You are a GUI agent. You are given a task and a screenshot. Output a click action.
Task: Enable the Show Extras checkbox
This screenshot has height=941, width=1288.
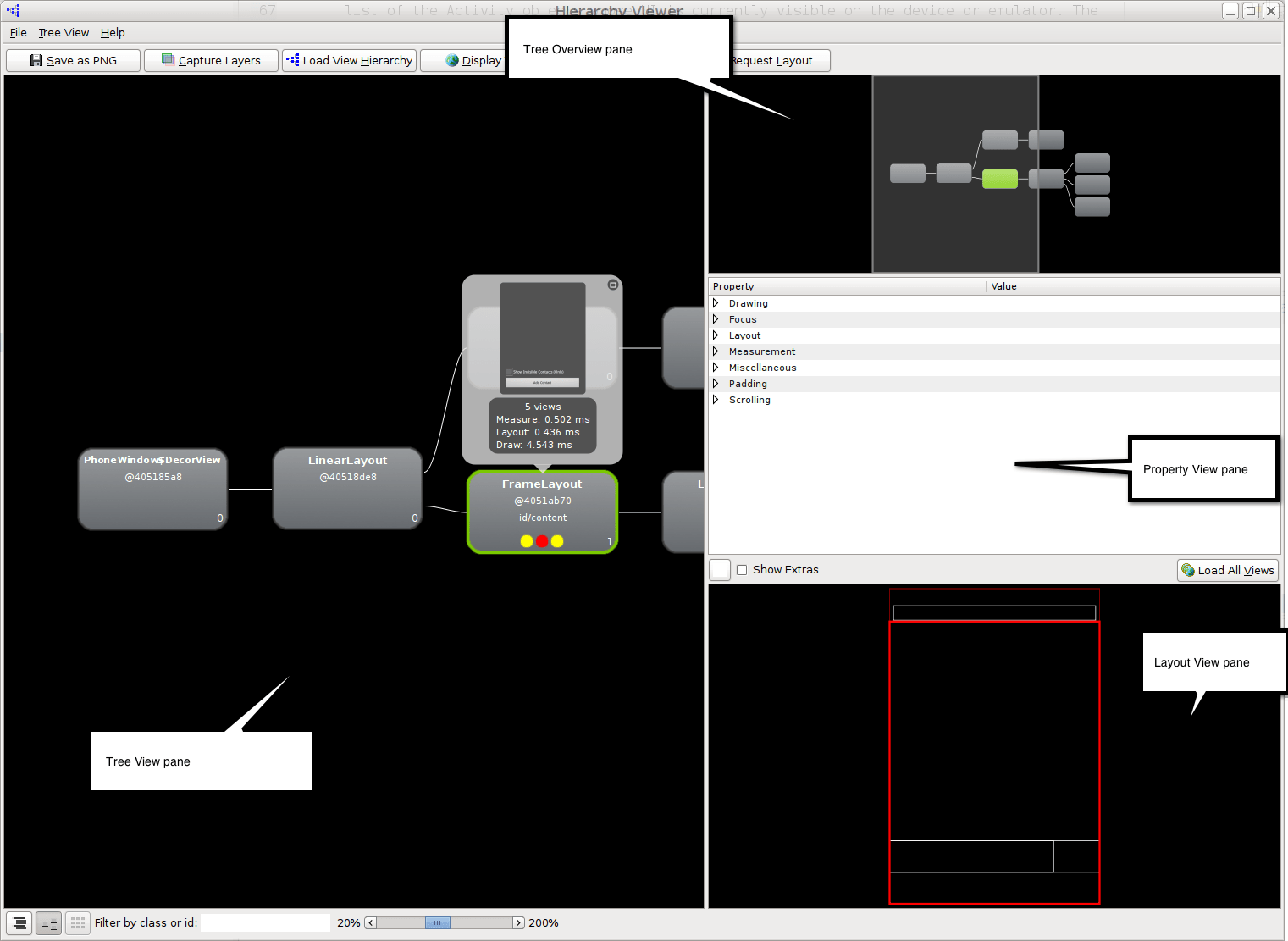point(741,570)
